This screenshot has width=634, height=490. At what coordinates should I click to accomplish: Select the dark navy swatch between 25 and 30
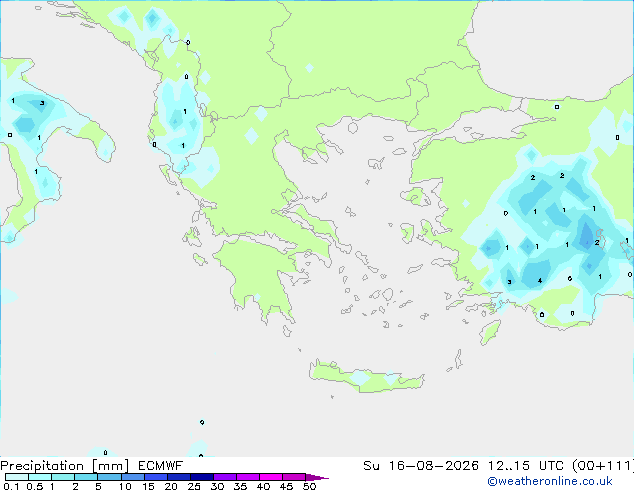202,477
